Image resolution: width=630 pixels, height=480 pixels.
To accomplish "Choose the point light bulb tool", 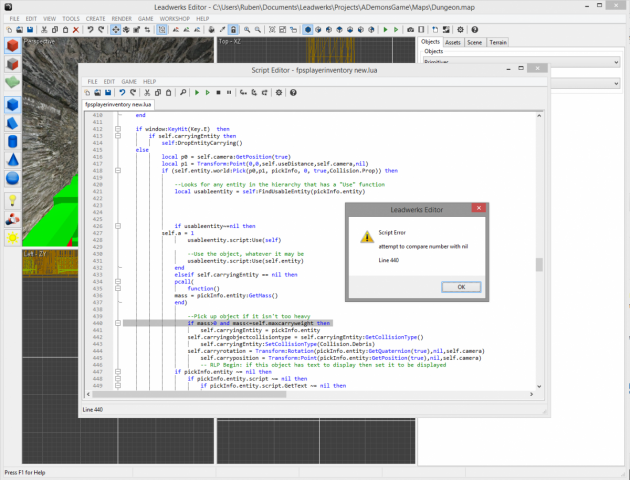I will click(12, 199).
